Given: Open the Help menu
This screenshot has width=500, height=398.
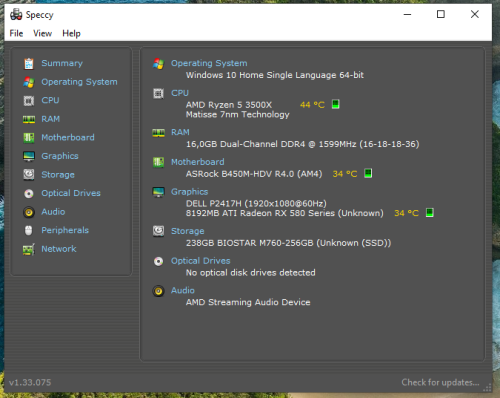Looking at the screenshot, I should coord(71,33).
